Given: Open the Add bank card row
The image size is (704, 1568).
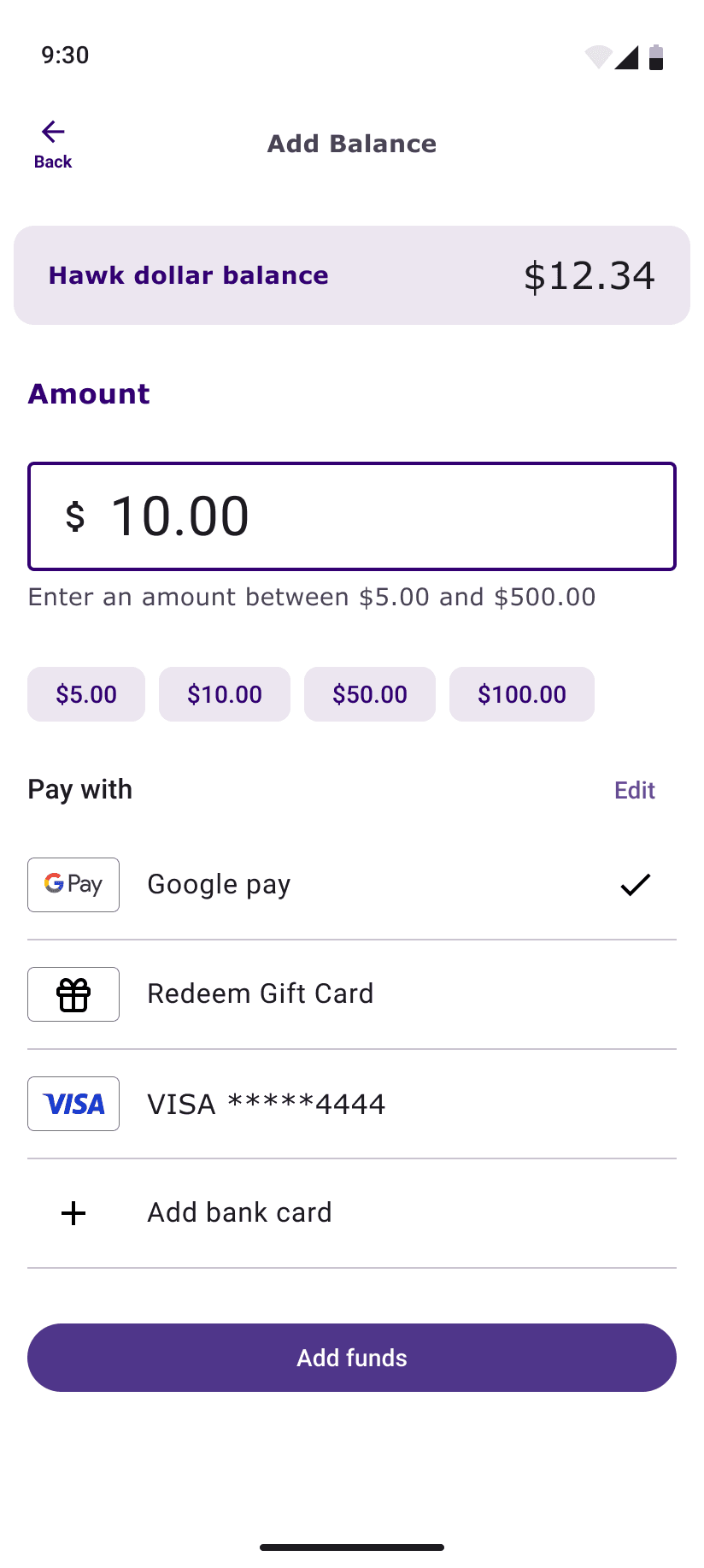Looking at the screenshot, I should click(239, 1212).
